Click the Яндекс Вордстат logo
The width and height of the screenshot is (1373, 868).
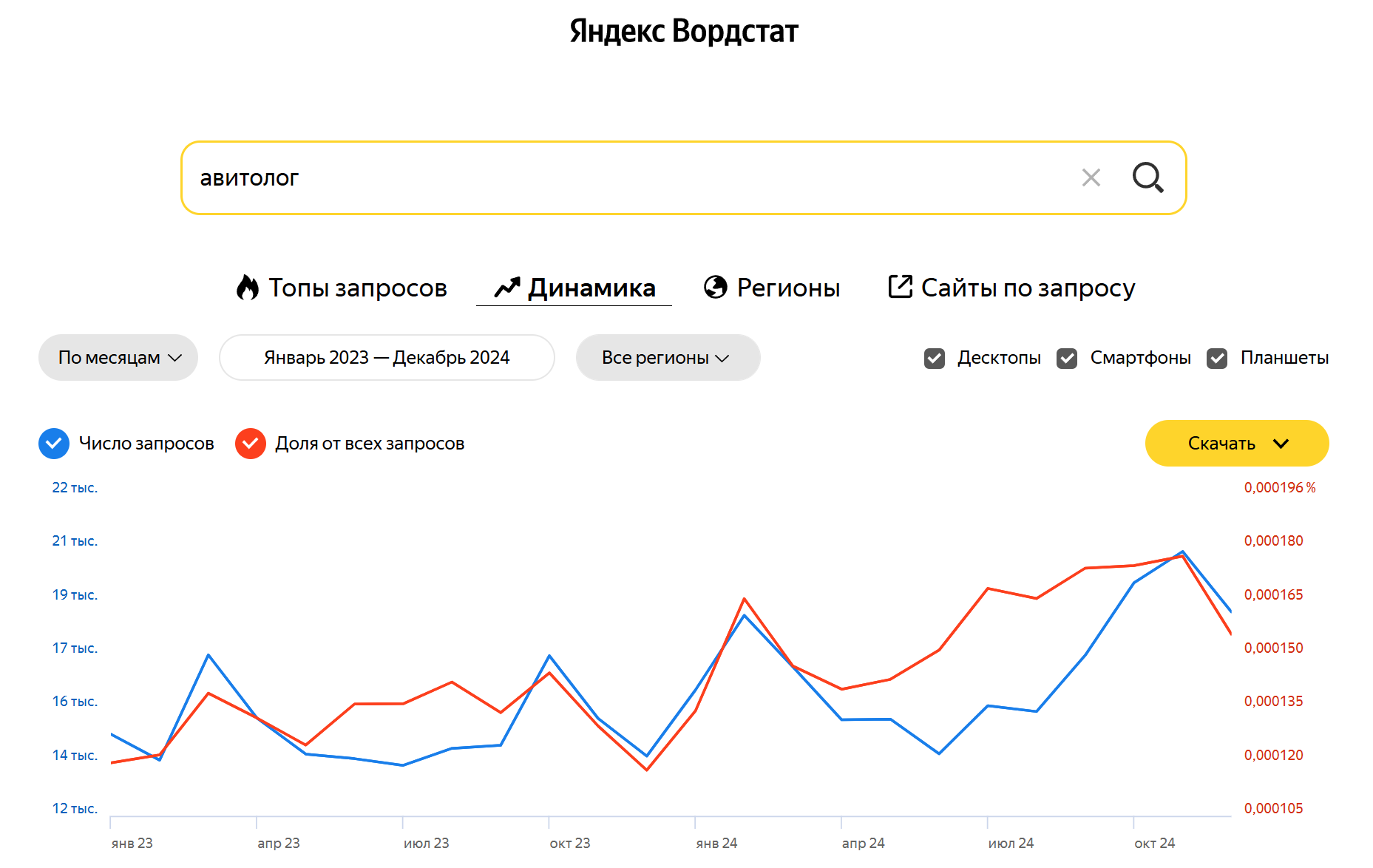[684, 31]
